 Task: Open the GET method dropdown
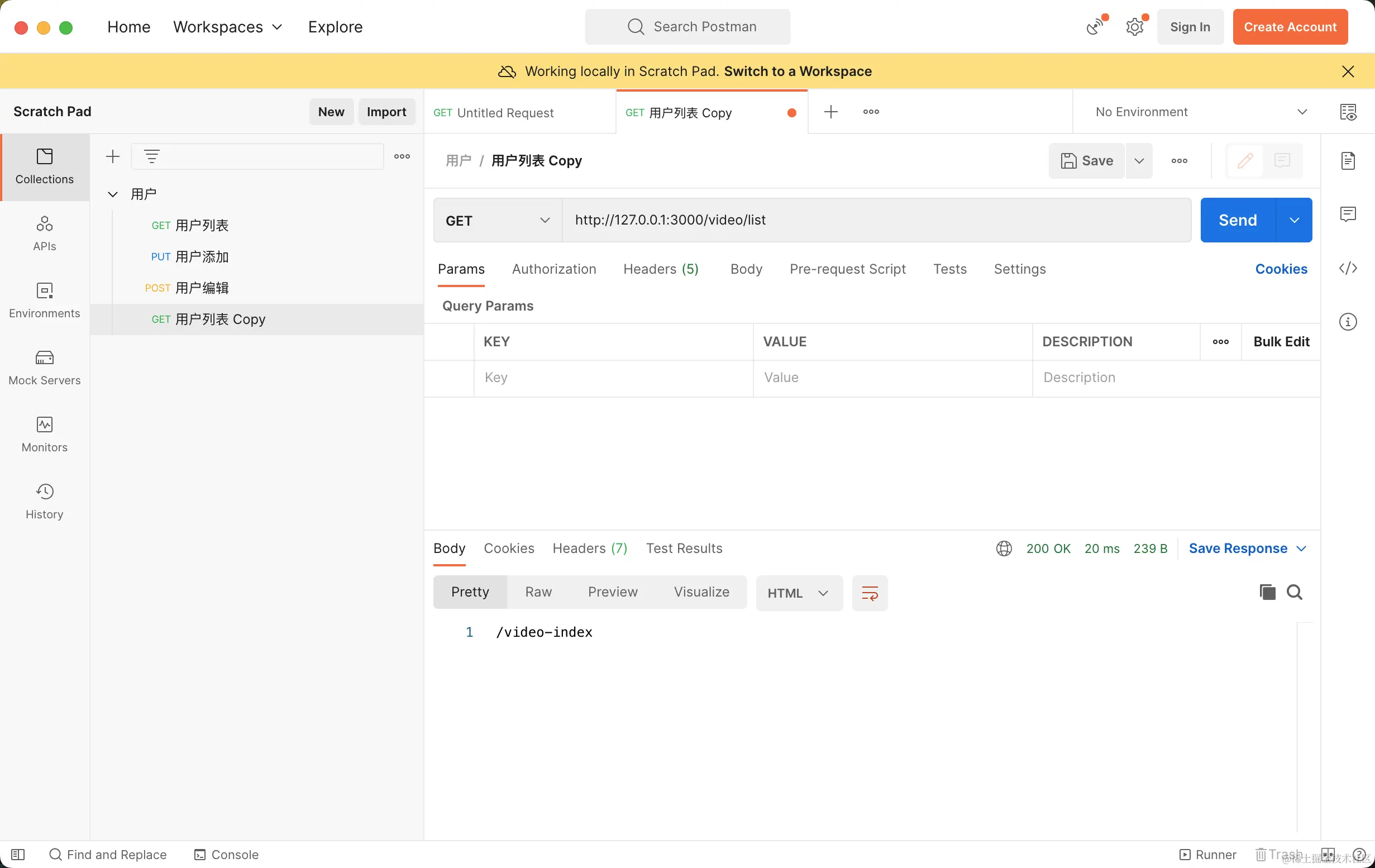[x=497, y=221]
